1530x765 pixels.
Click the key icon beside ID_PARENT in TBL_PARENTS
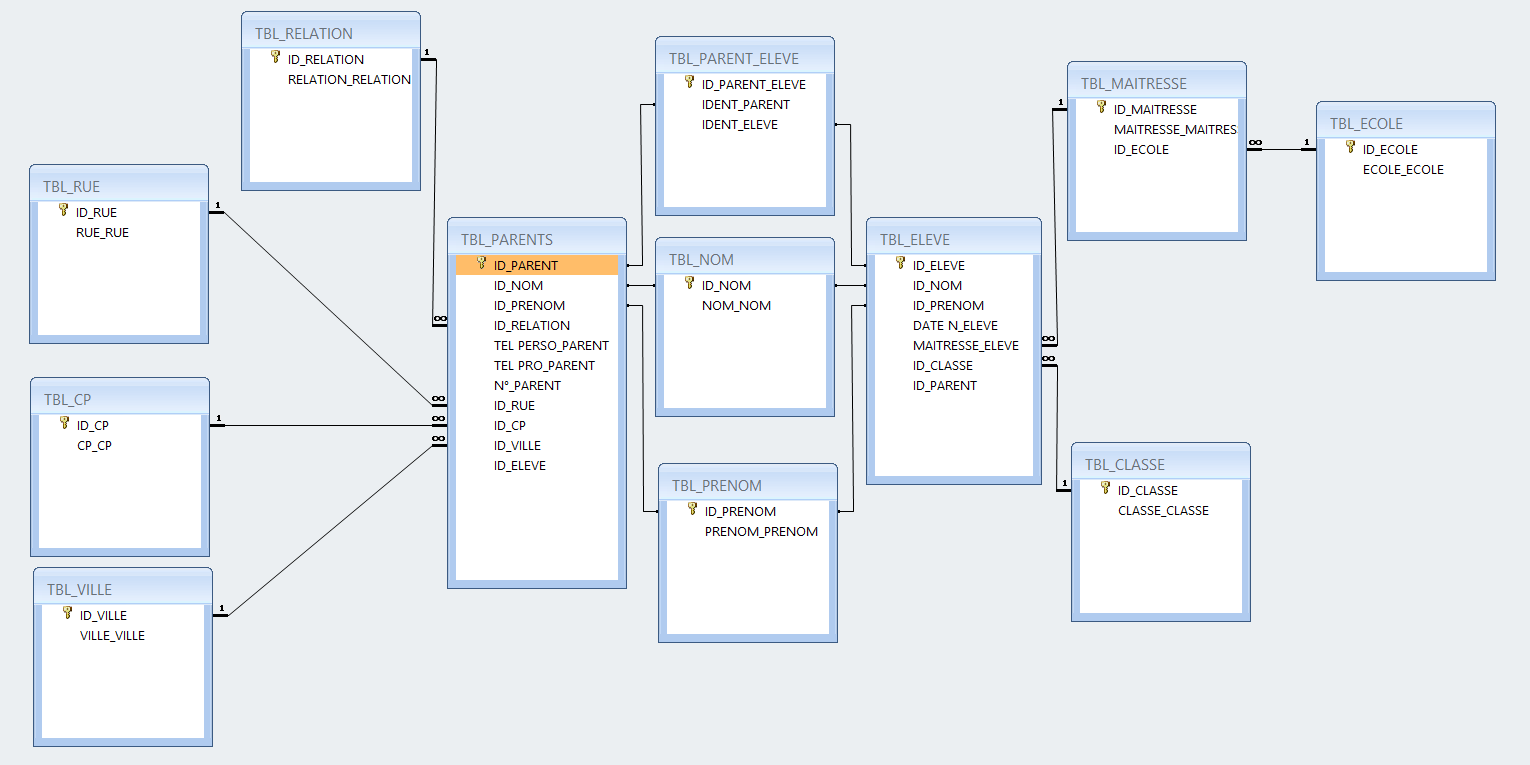tap(482, 264)
